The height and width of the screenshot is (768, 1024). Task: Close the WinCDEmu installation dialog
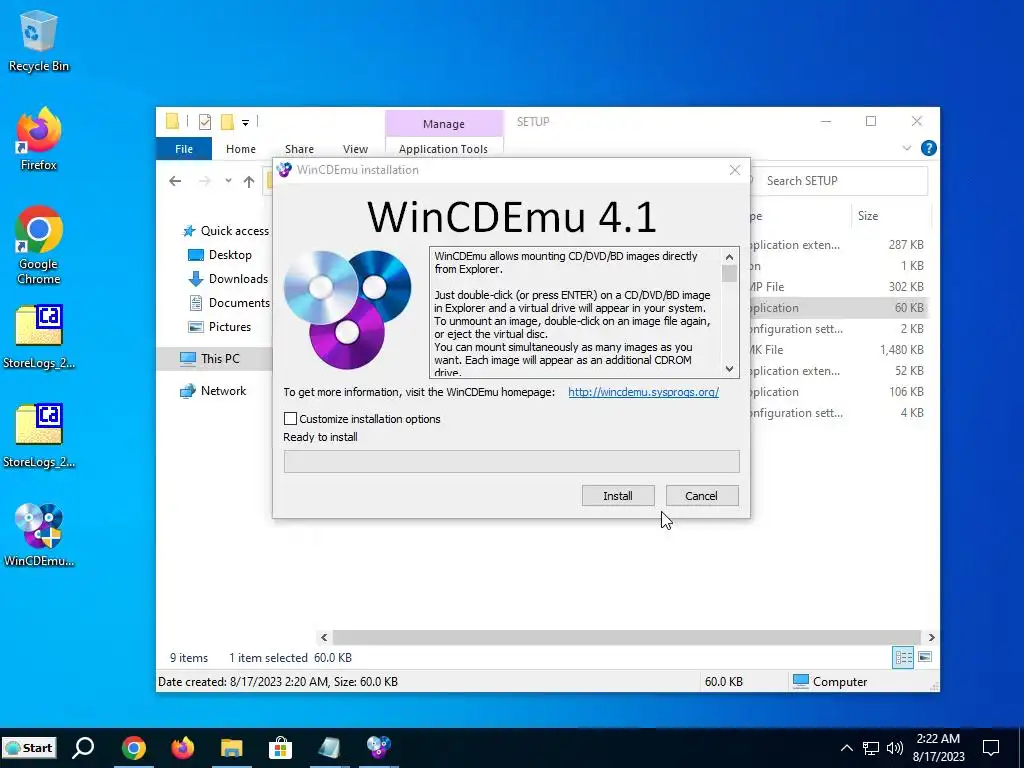tap(735, 170)
